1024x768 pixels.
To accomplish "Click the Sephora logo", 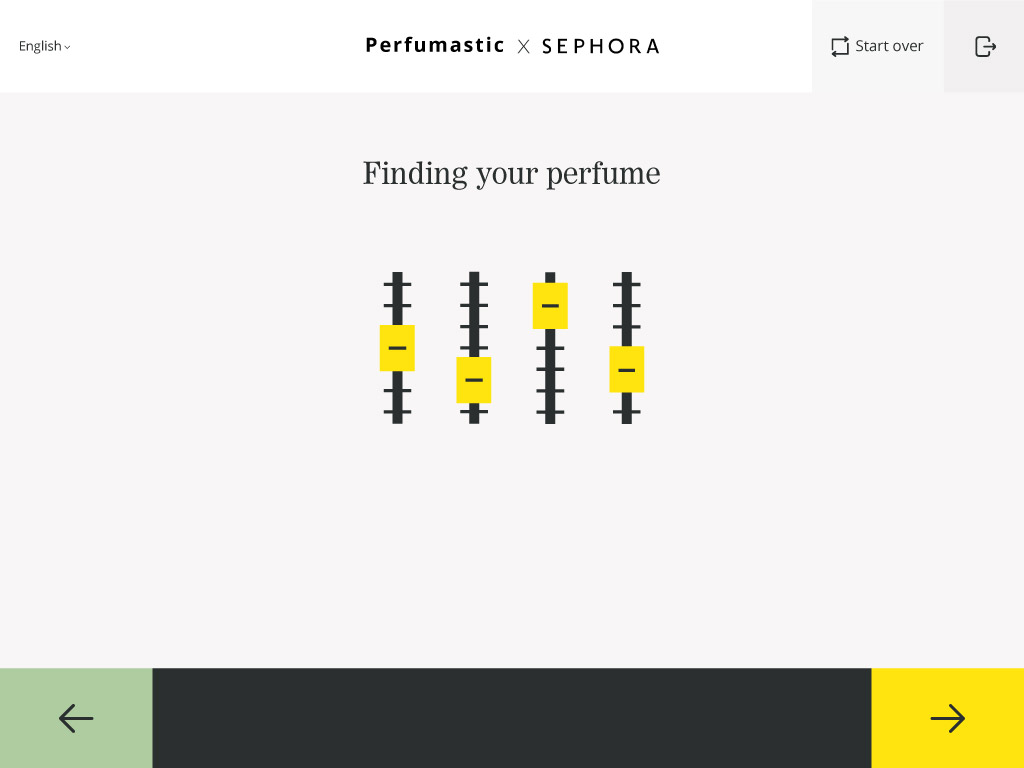I will click(600, 46).
